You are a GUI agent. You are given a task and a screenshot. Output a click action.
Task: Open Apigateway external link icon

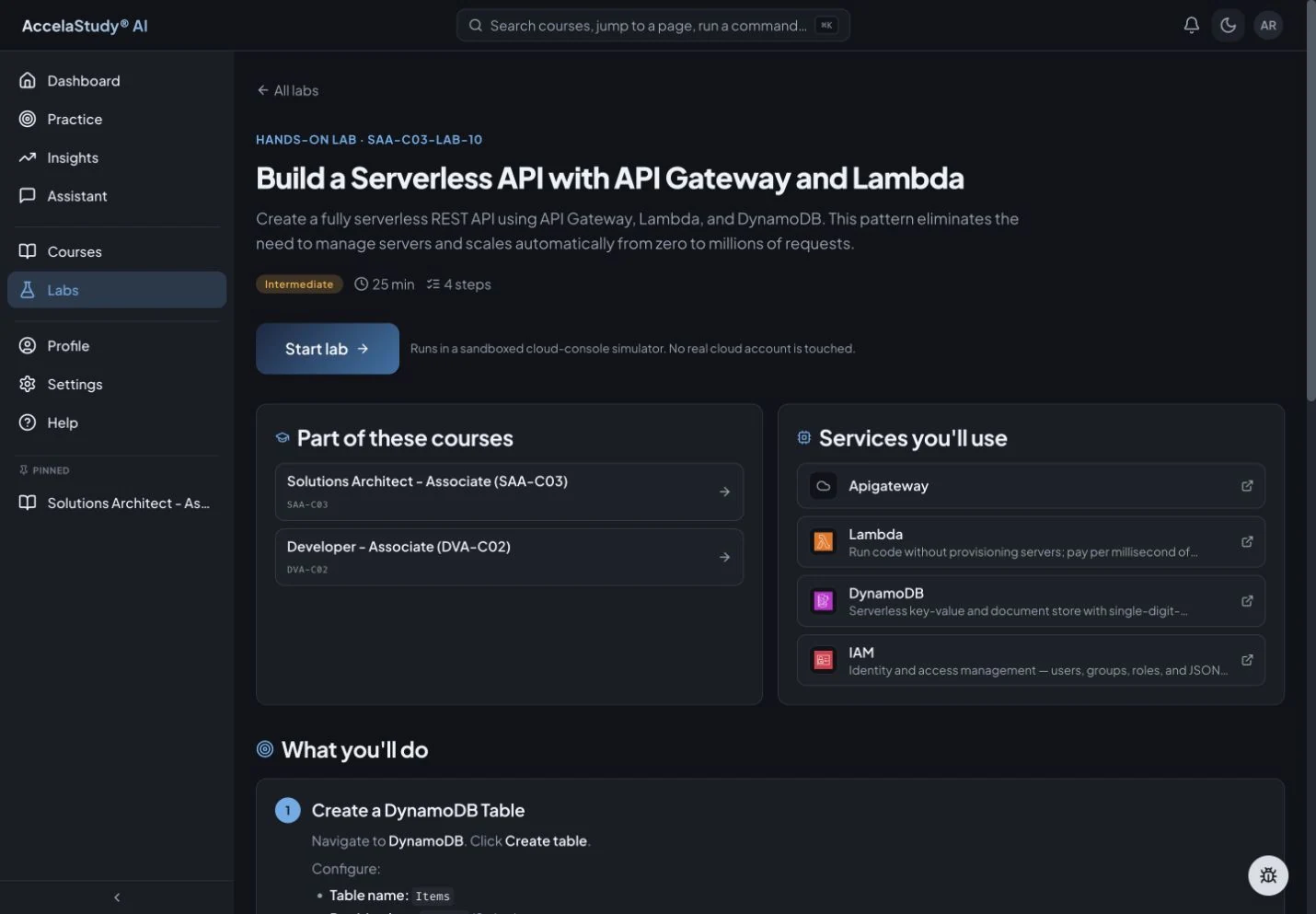[1247, 486]
